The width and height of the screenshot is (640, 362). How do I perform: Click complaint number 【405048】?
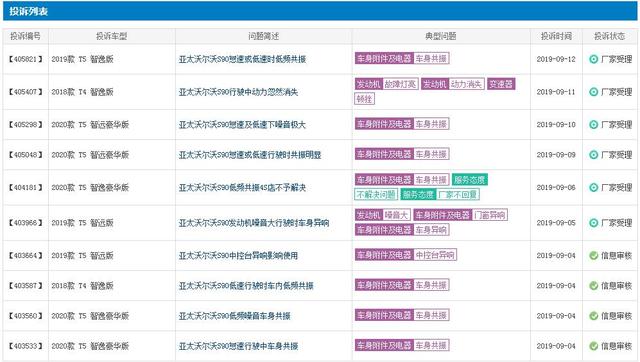click(25, 155)
